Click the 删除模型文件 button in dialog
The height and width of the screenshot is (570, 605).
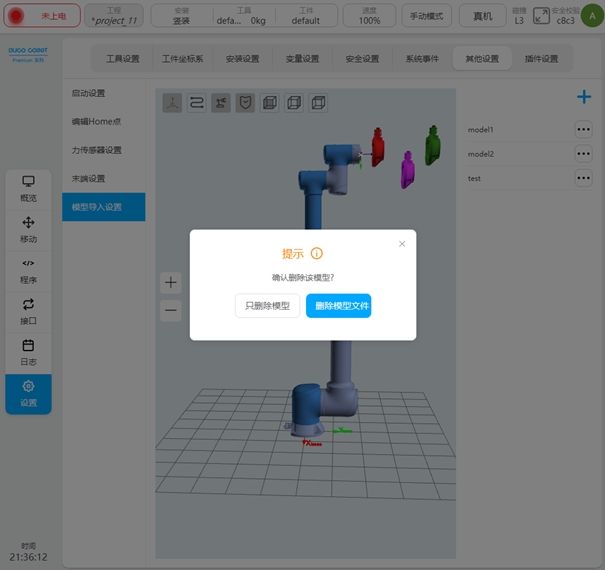[x=338, y=306]
